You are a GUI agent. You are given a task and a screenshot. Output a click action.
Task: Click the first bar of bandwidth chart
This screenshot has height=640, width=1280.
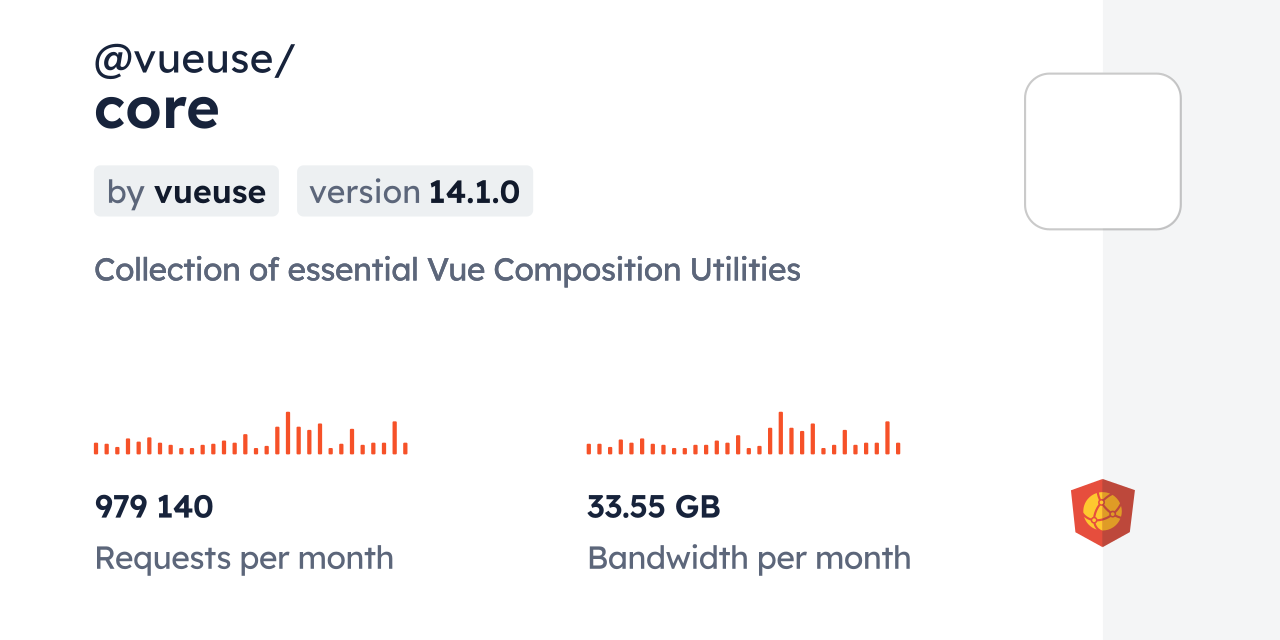coord(589,448)
